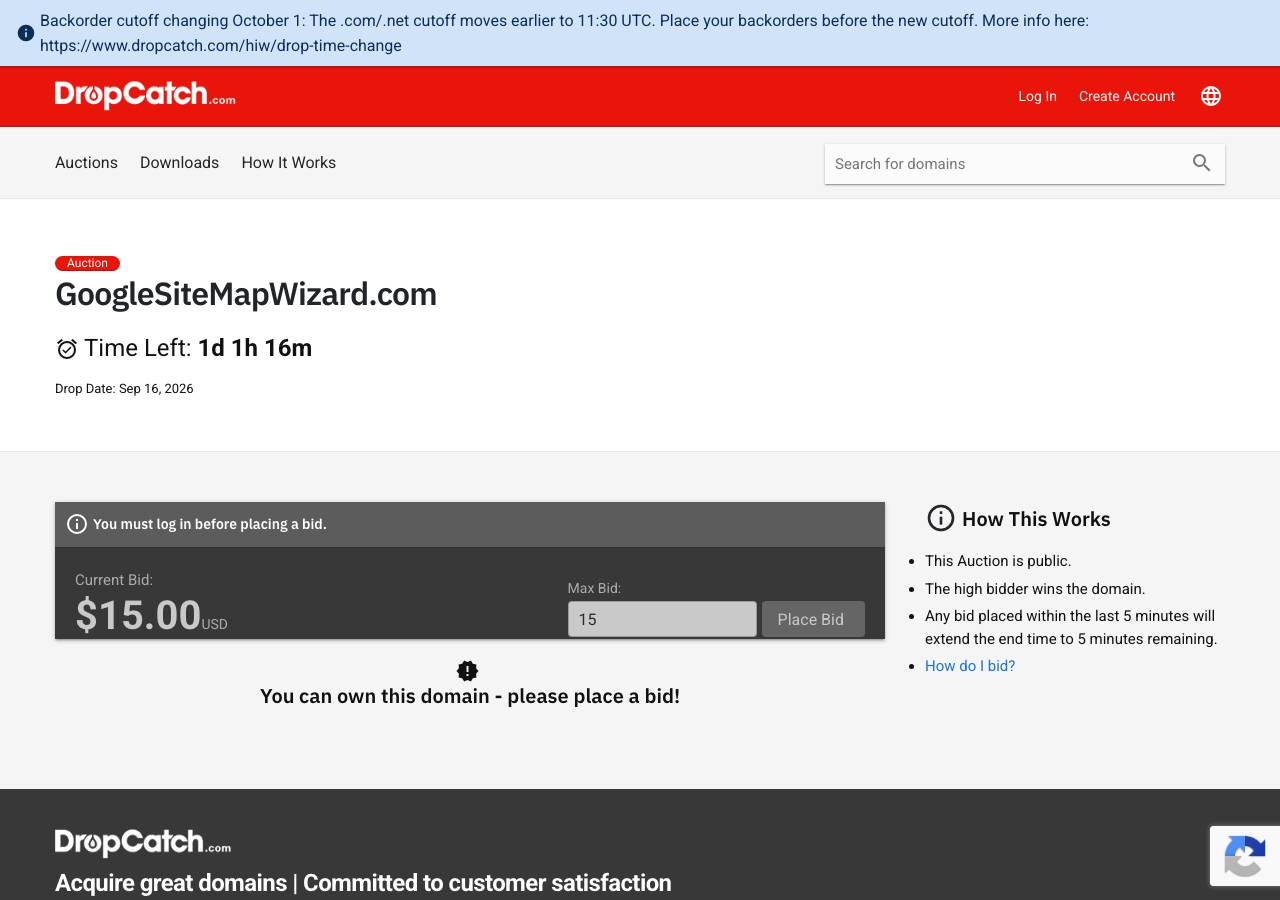Open the language globe menu
This screenshot has height=900, width=1280.
(1211, 96)
